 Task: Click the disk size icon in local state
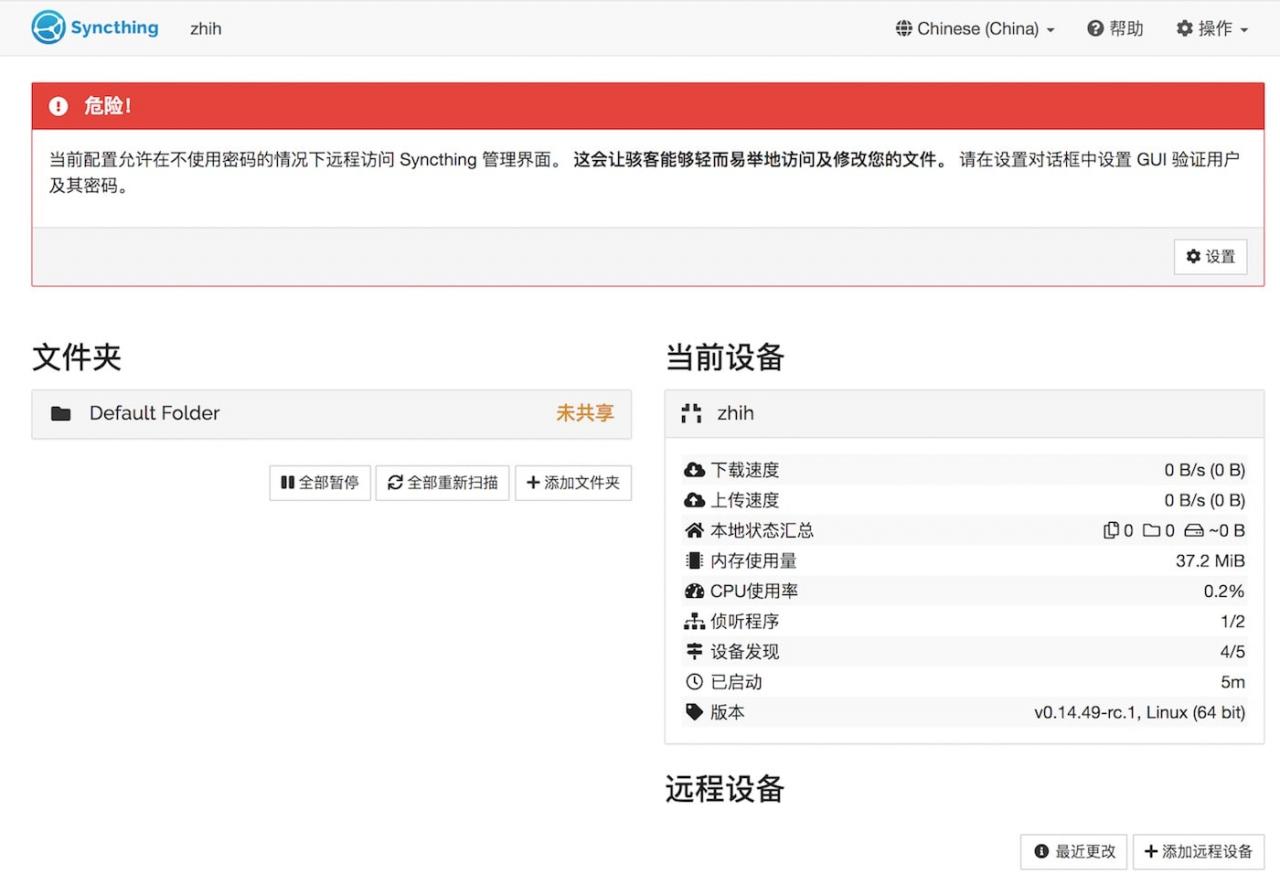pos(1194,530)
